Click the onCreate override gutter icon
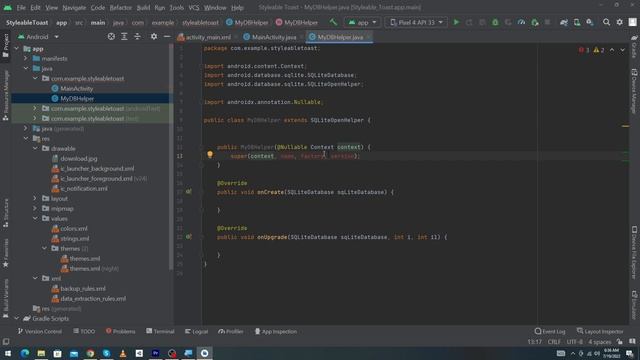 click(189, 191)
